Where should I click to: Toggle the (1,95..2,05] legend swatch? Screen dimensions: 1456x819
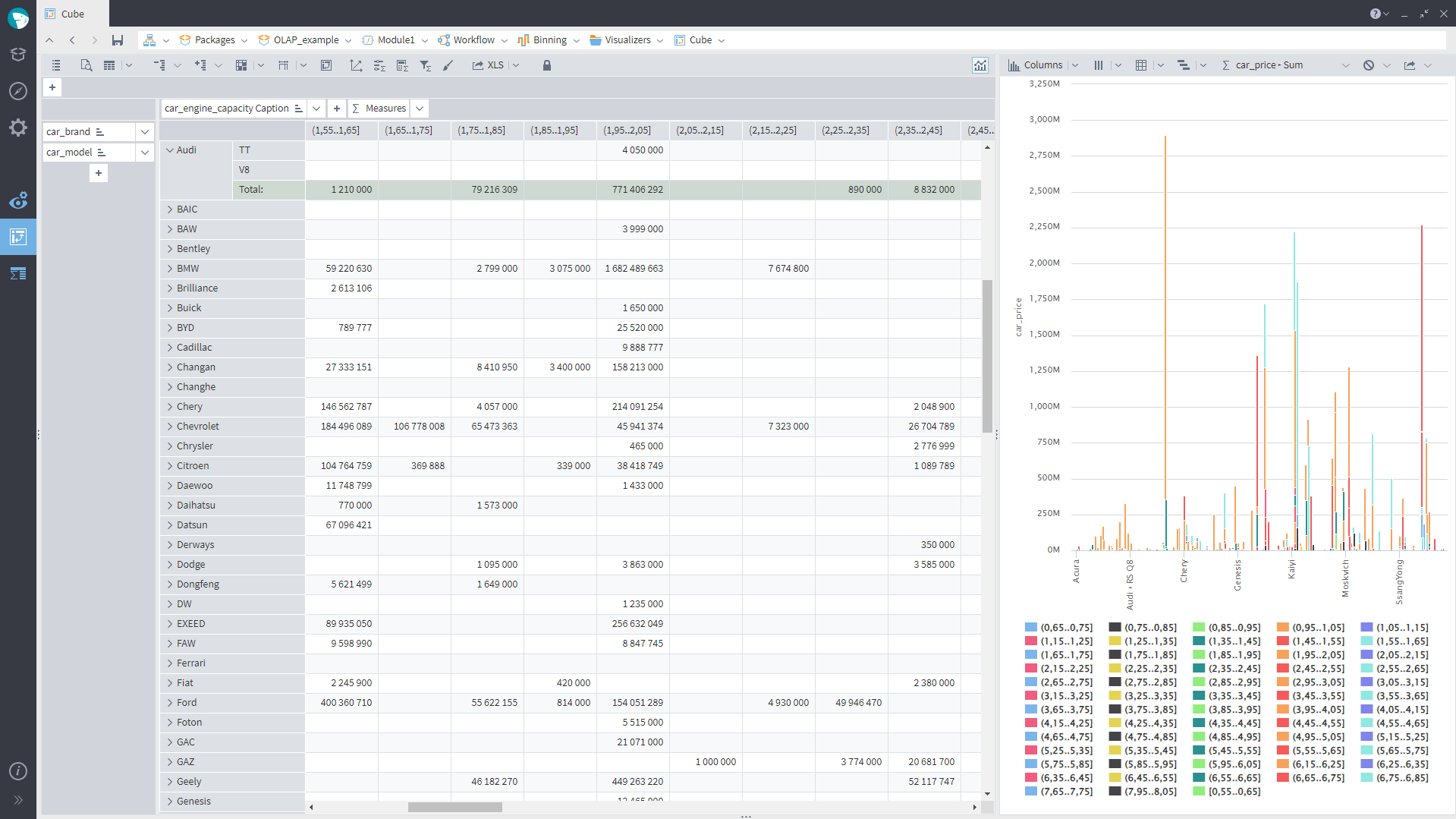pyautogui.click(x=1282, y=655)
